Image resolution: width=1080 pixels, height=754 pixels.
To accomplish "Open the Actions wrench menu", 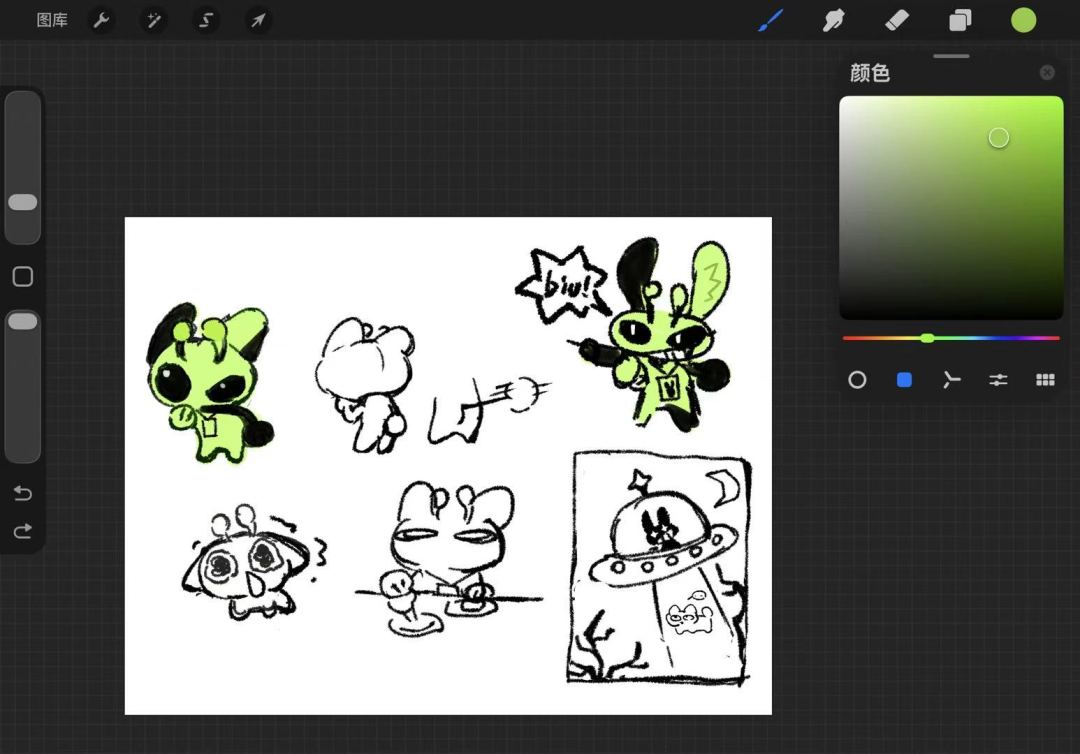I will pyautogui.click(x=101, y=20).
